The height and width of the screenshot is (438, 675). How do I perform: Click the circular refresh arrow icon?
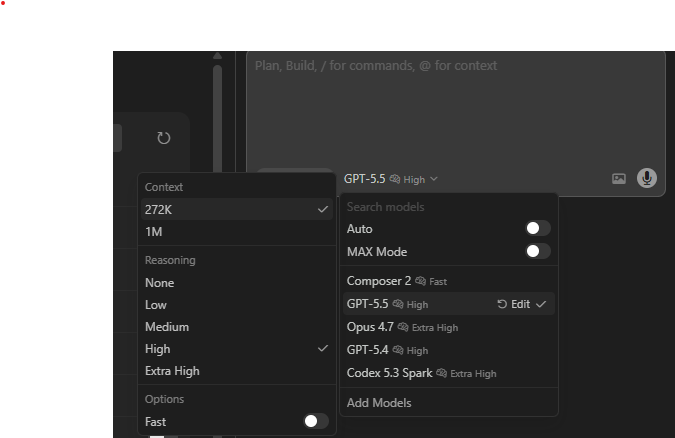tap(164, 138)
